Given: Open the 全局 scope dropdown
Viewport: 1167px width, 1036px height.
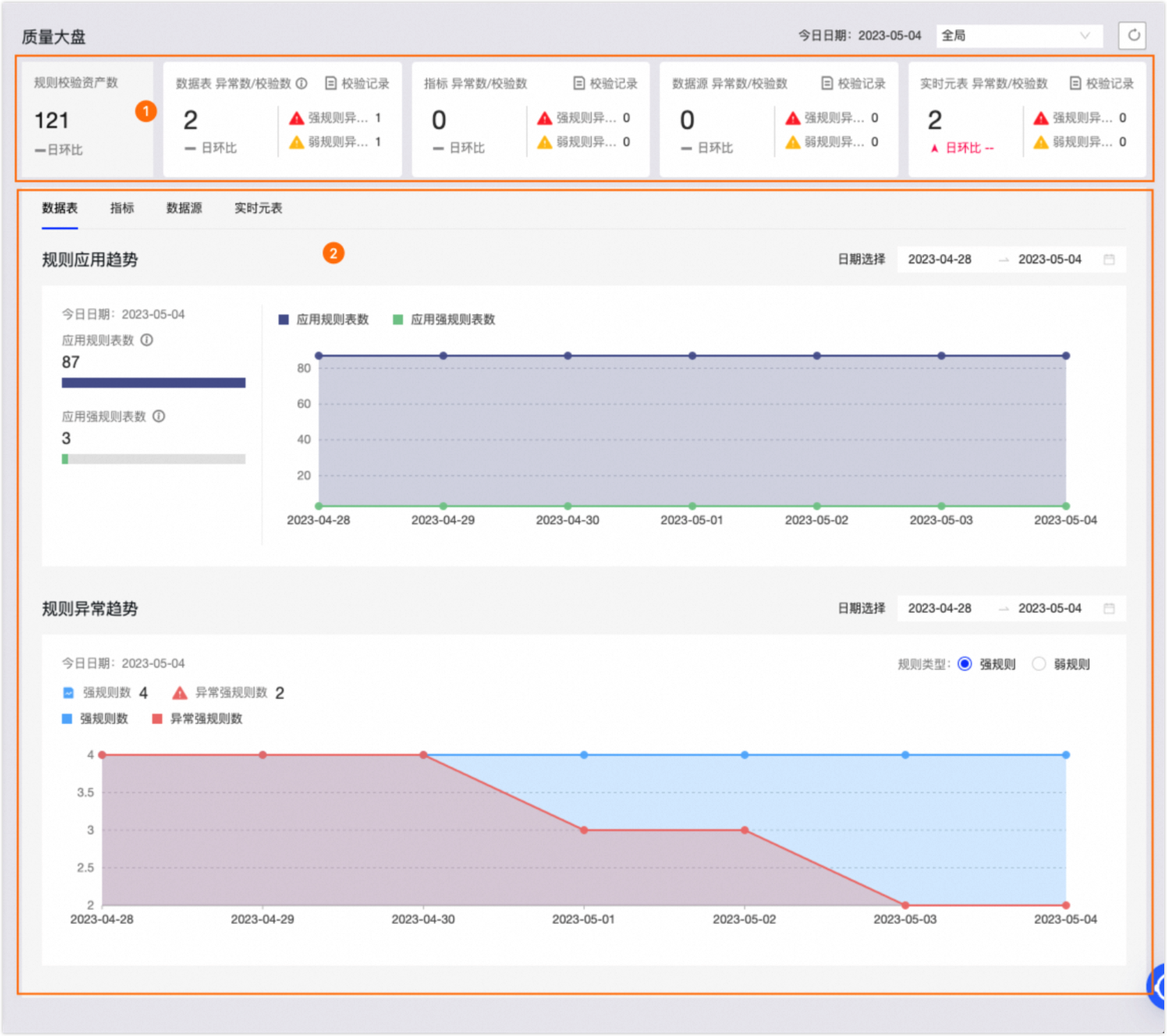Looking at the screenshot, I should pyautogui.click(x=1019, y=36).
